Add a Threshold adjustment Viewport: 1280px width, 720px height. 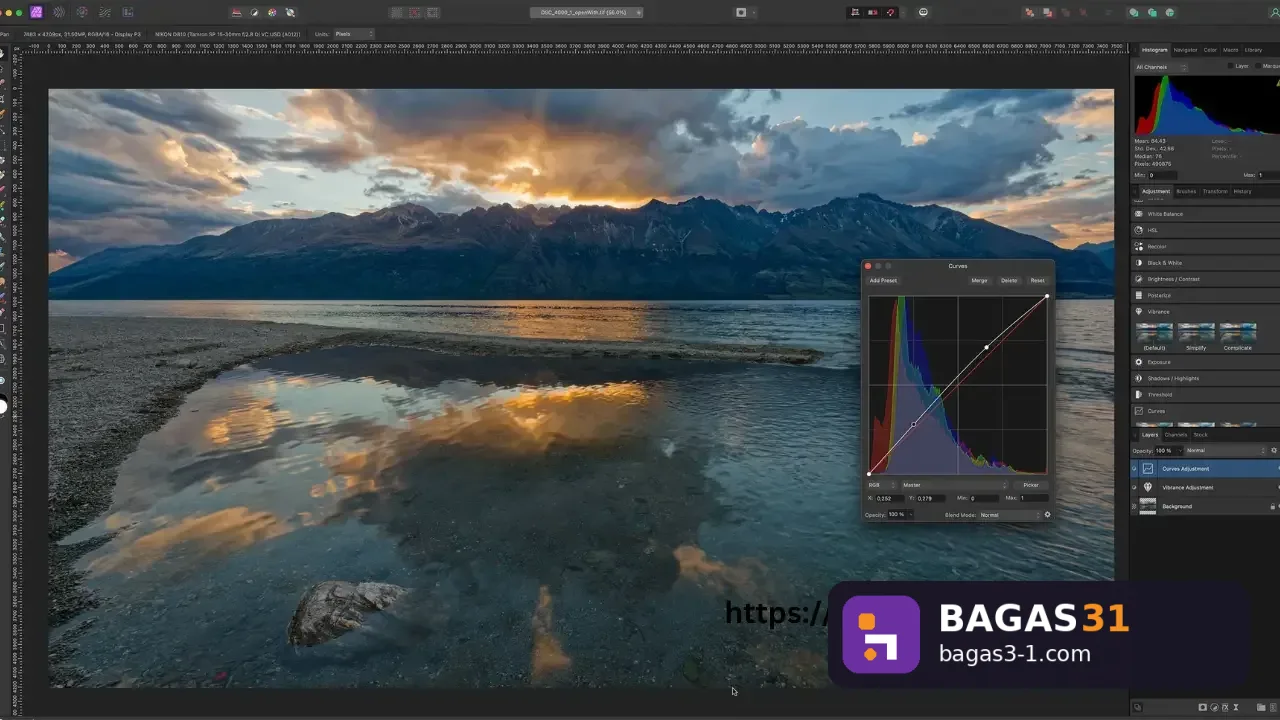(1204, 394)
